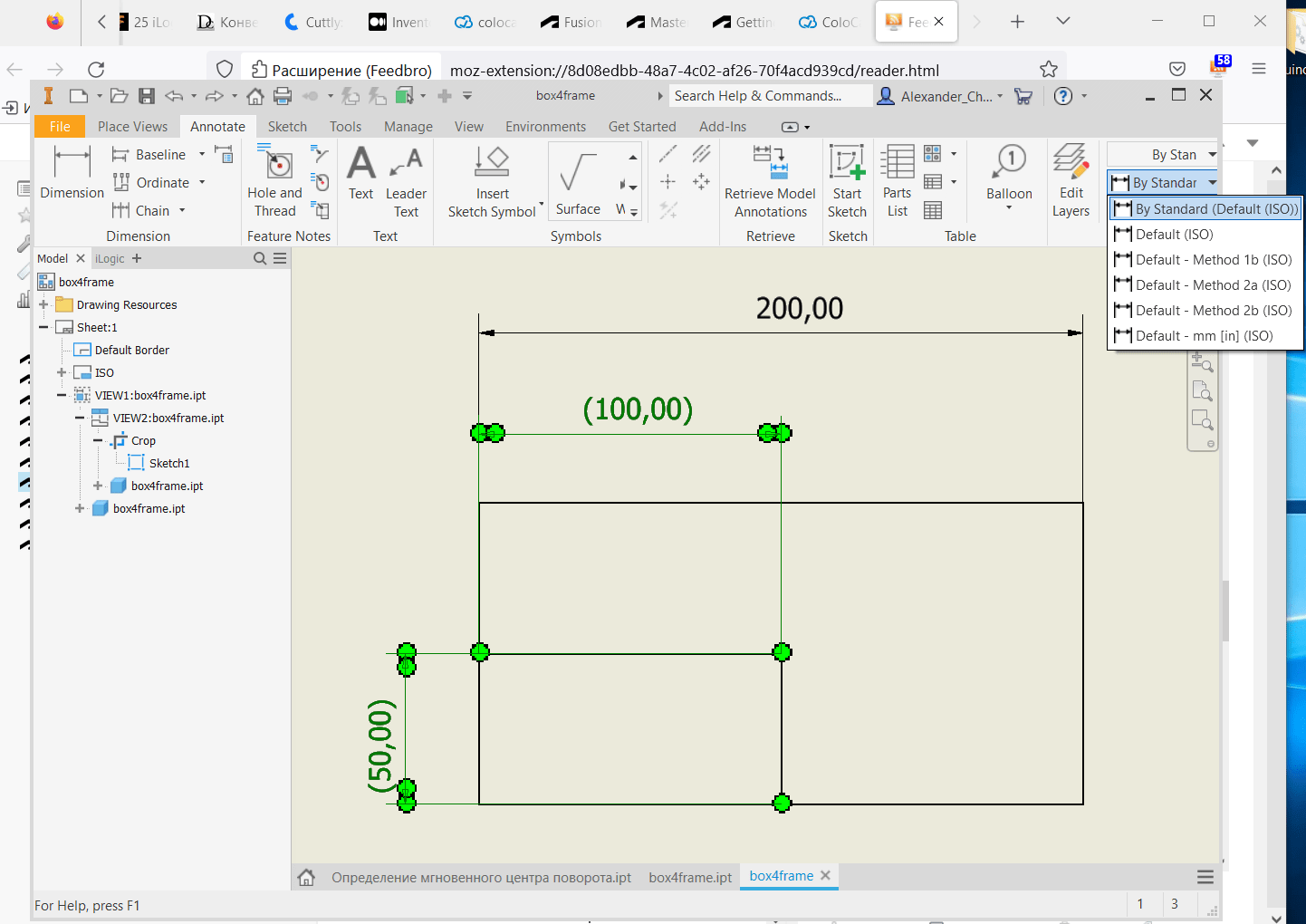Select the Balloon tool
This screenshot has height=924, width=1306.
(x=1009, y=173)
